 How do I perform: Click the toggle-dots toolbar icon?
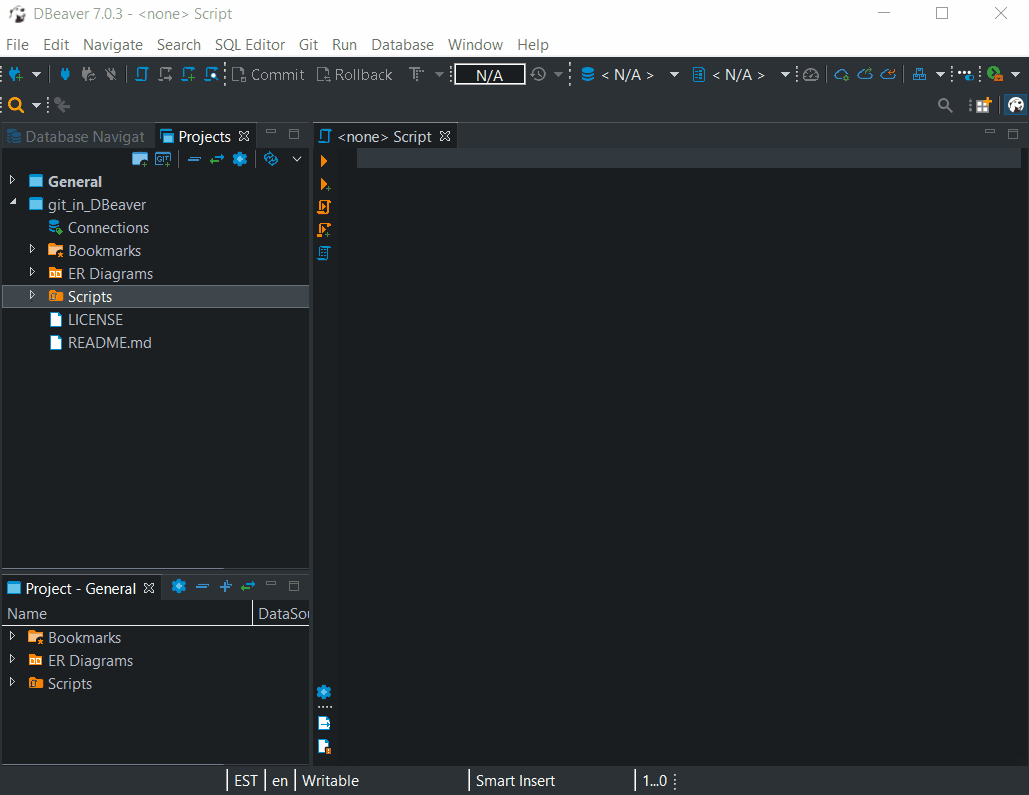(x=965, y=75)
